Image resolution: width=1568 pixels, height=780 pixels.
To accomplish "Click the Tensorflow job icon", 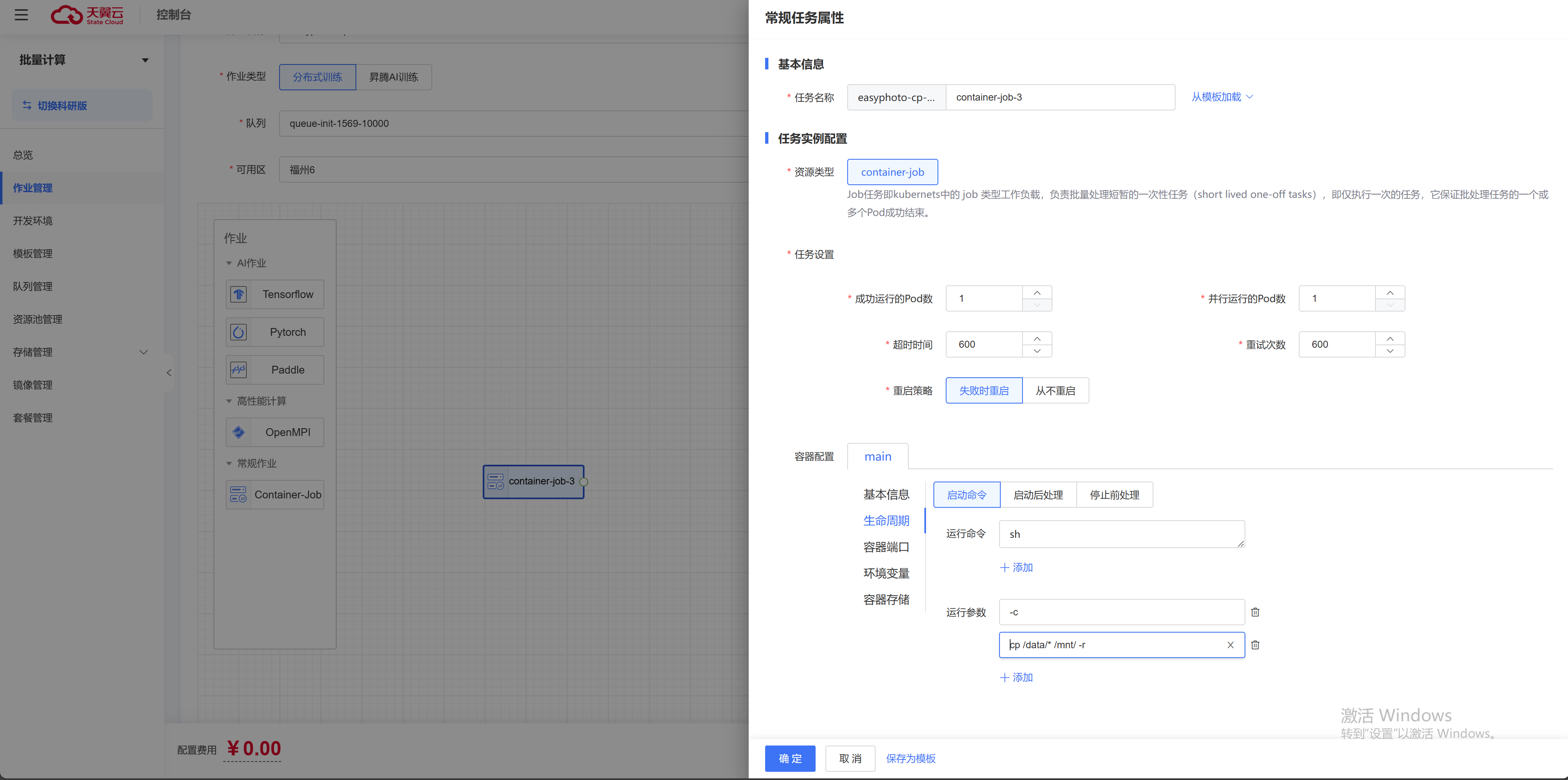I will [238, 295].
